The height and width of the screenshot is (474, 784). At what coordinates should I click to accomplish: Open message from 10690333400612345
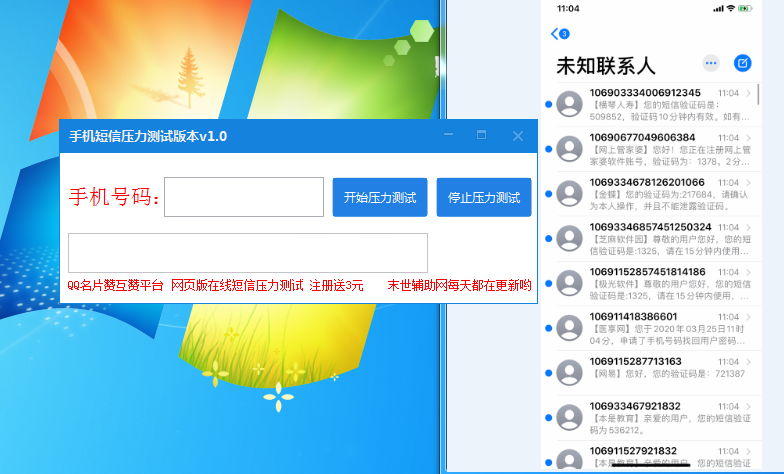(652, 104)
